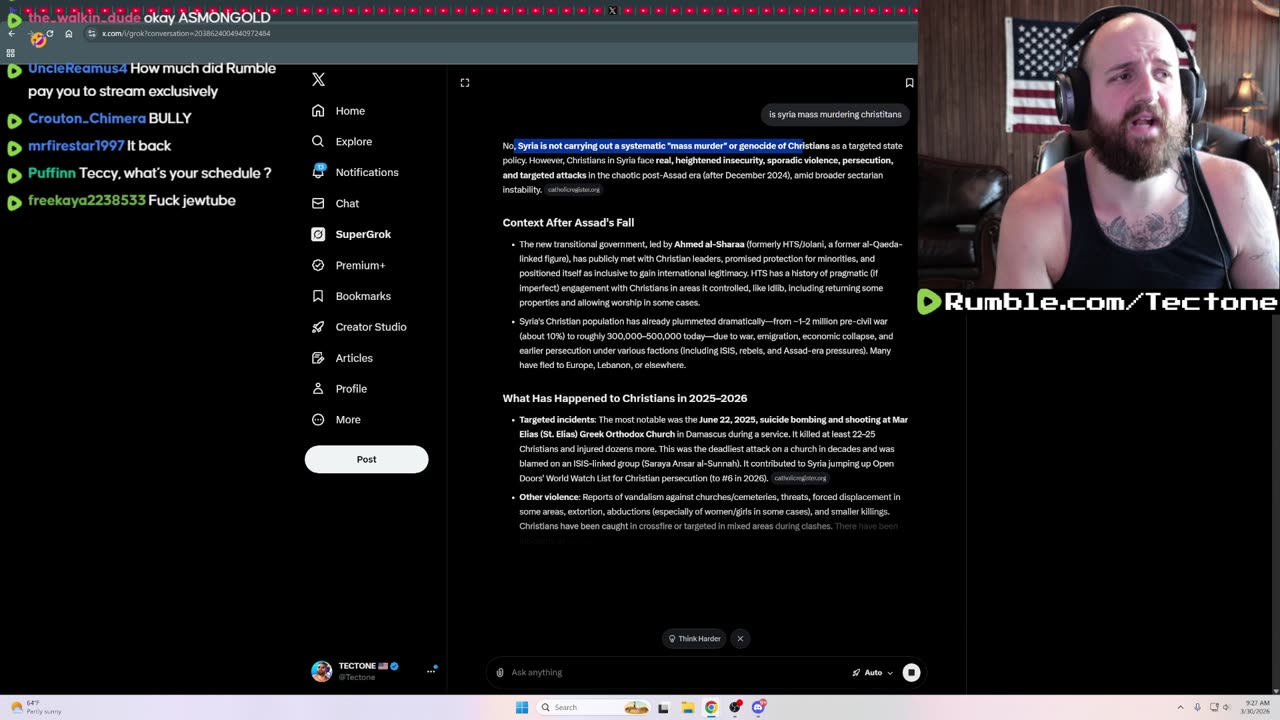1280x720 pixels.
Task: Open the Windows Start menu
Action: pyautogui.click(x=521, y=707)
